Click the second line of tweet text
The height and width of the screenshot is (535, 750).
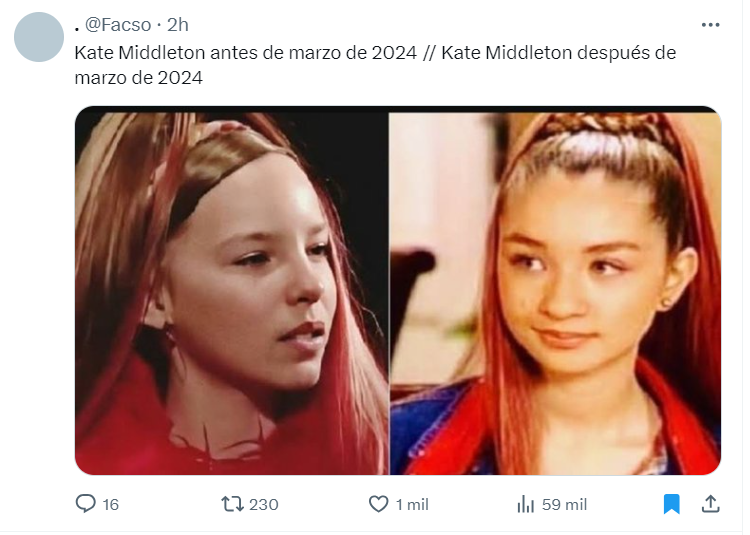coord(140,78)
